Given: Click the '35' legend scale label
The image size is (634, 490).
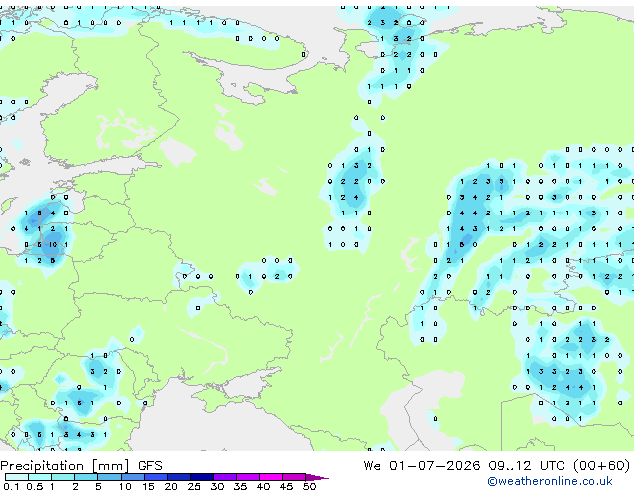Looking at the screenshot, I should 240,486.
